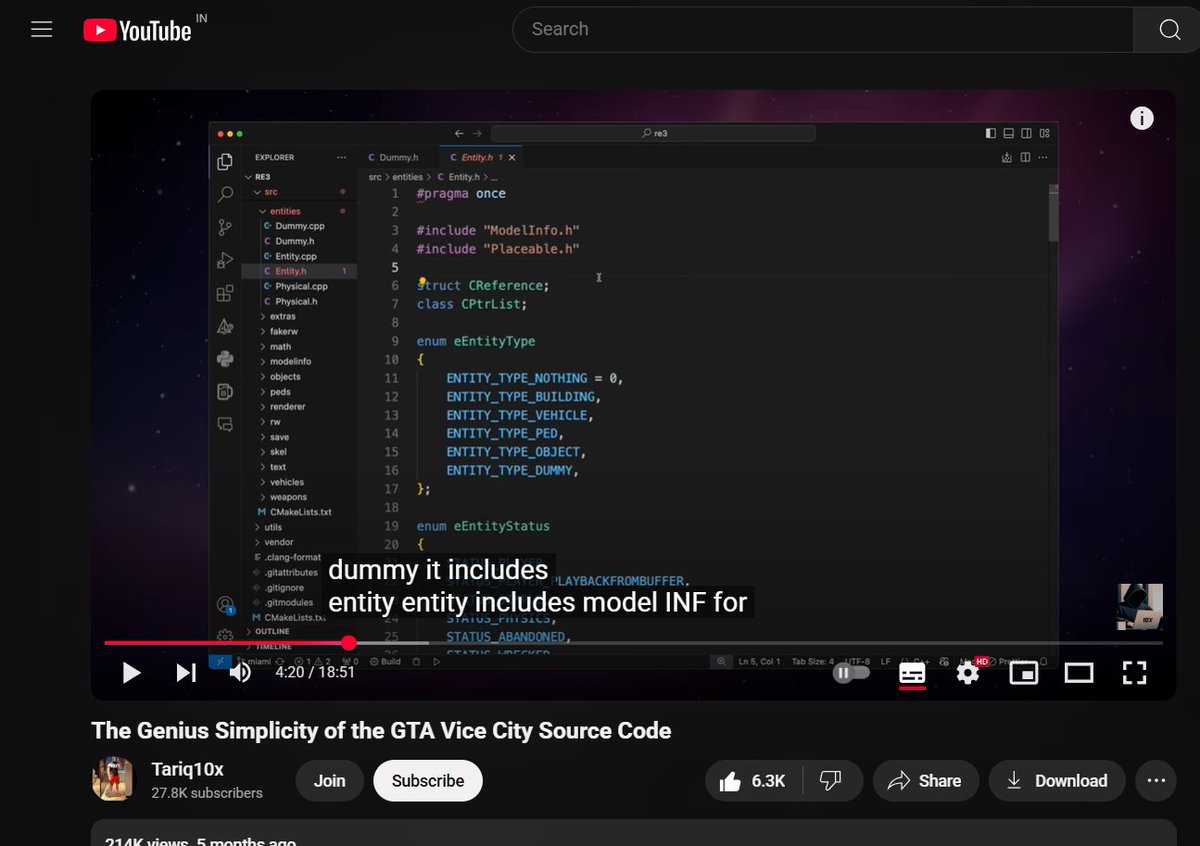
Task: Expand the modelinfo folder
Action: [x=290, y=361]
